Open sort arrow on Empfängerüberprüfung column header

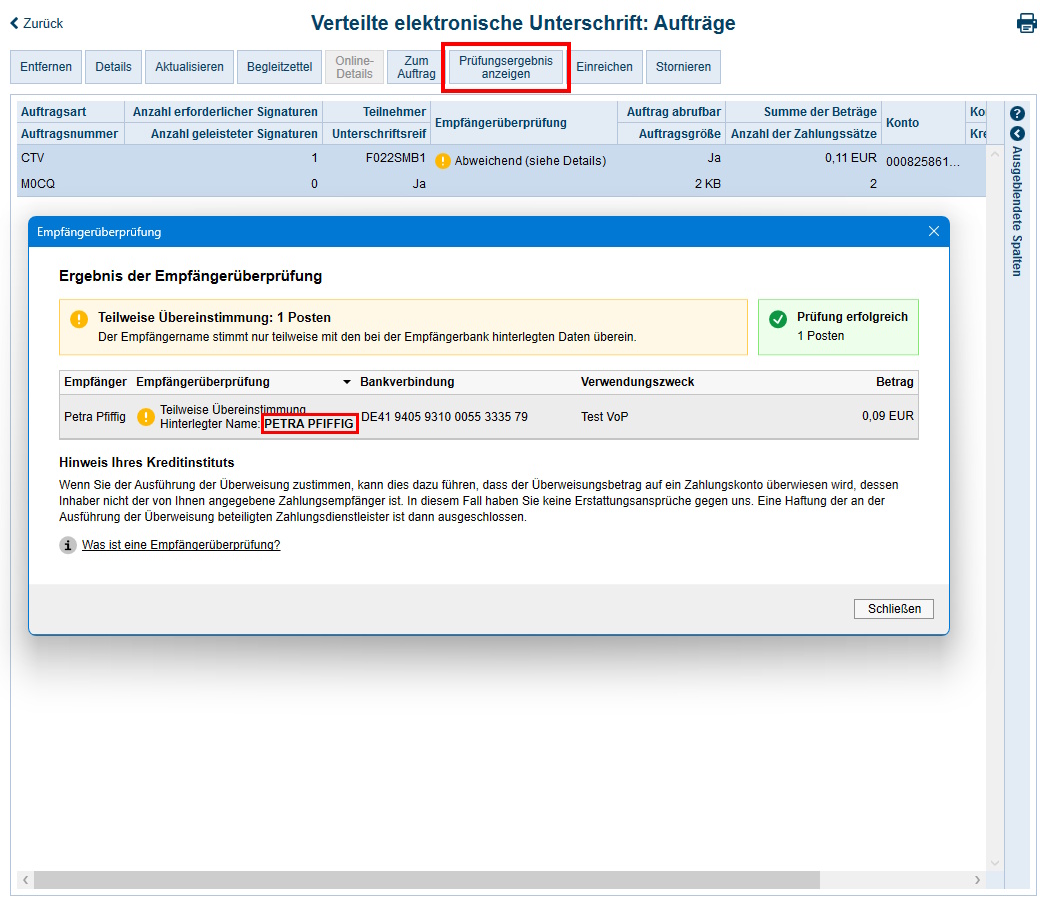click(347, 382)
